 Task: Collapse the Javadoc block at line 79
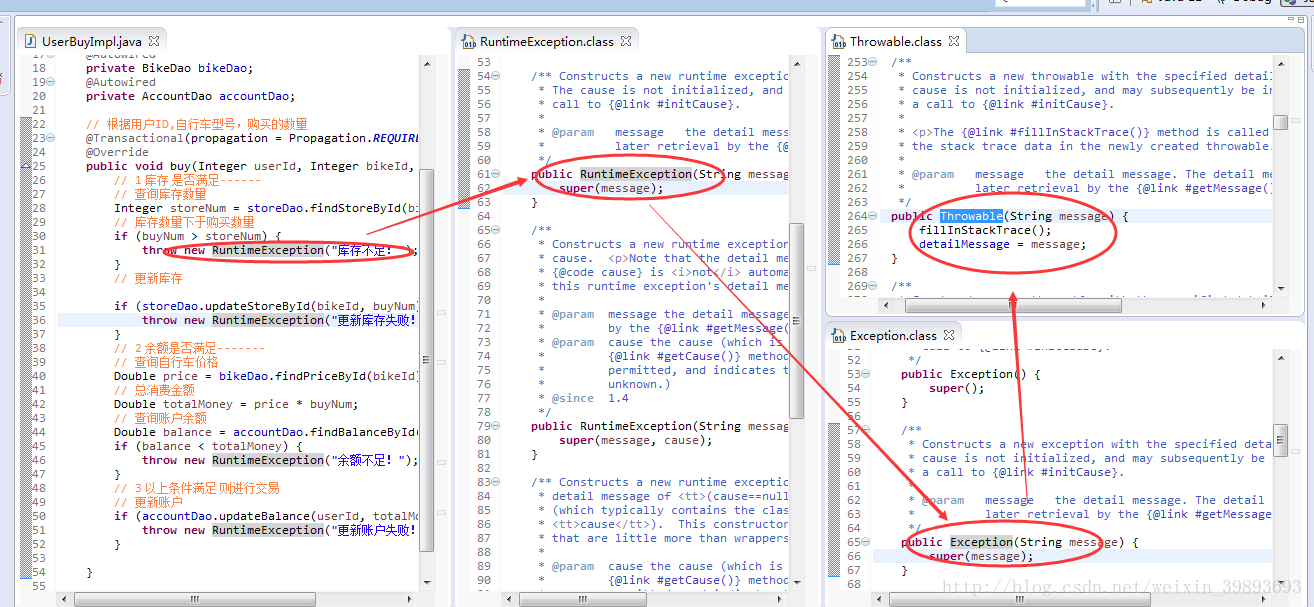(x=493, y=425)
